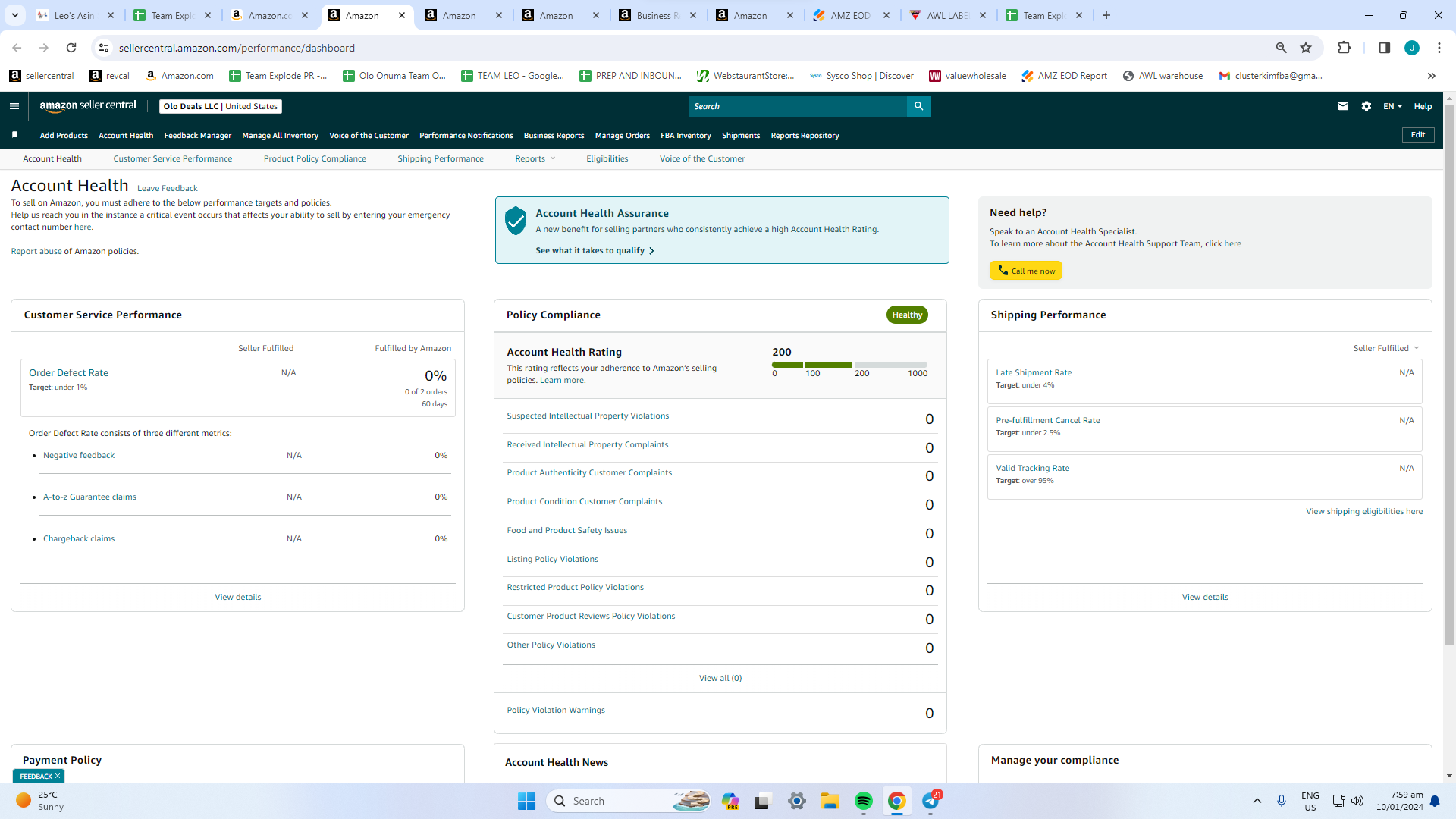
Task: Click the Amazon Seller Central logo
Action: tap(88, 106)
